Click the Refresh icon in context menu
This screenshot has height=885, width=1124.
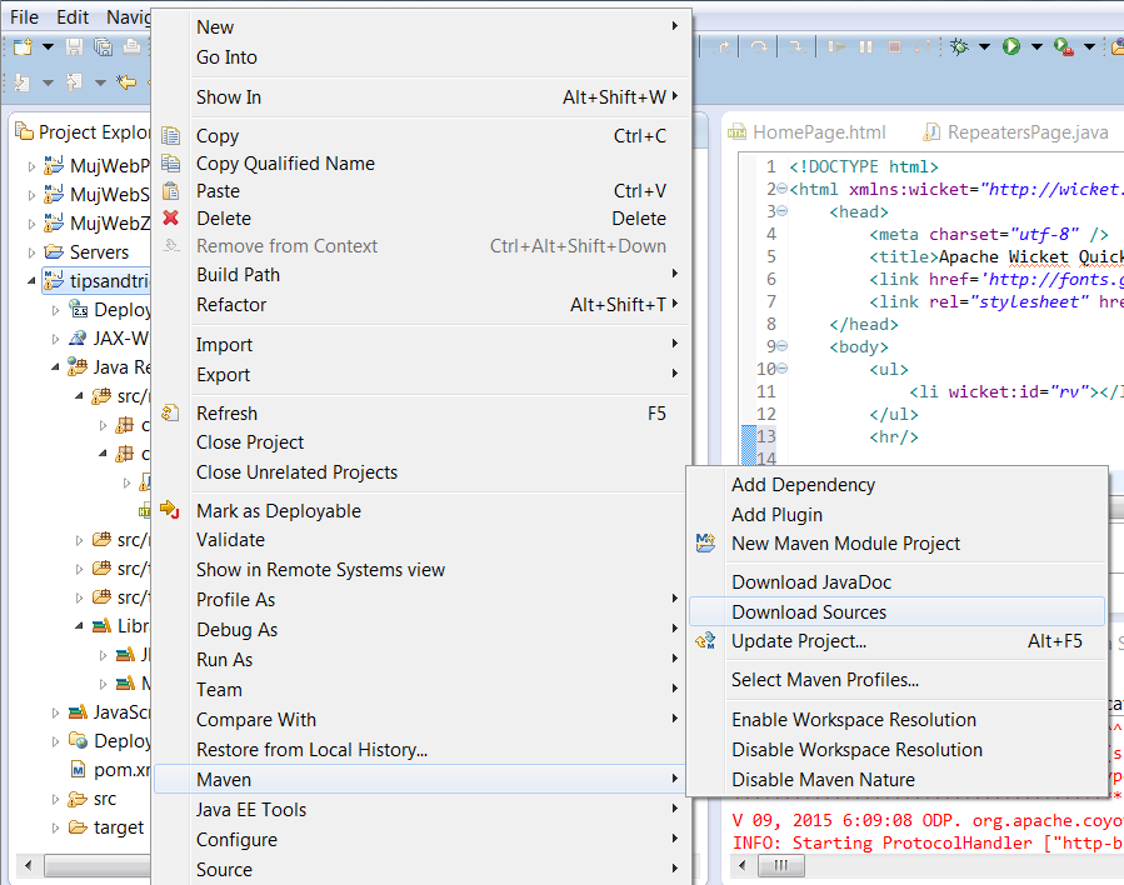click(x=171, y=413)
